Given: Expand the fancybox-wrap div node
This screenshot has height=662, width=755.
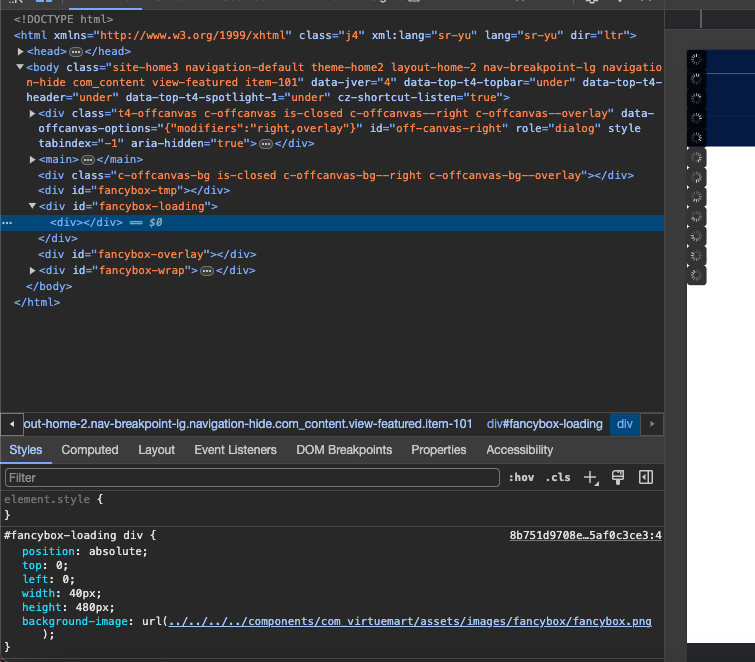Looking at the screenshot, I should click(x=32, y=270).
